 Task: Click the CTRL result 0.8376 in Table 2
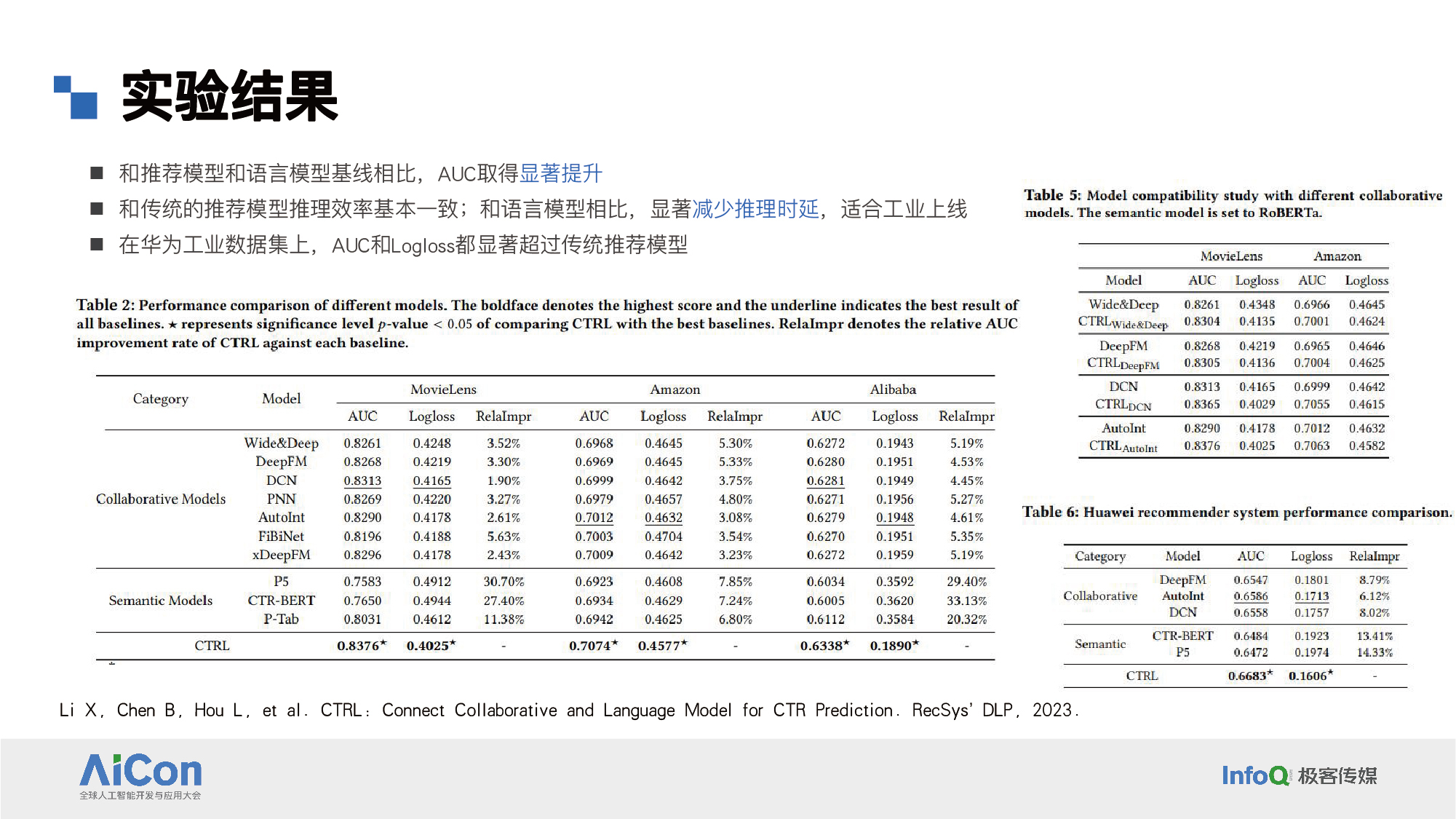[362, 645]
